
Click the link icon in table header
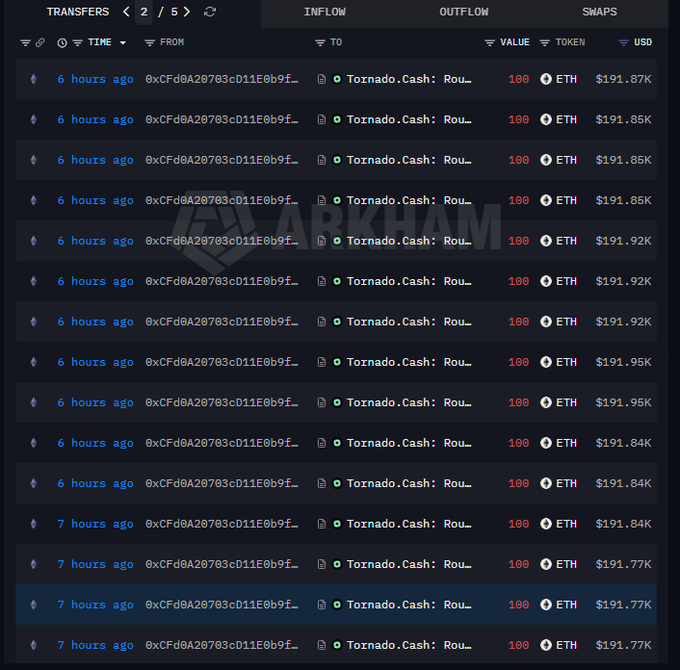pyautogui.click(x=40, y=42)
